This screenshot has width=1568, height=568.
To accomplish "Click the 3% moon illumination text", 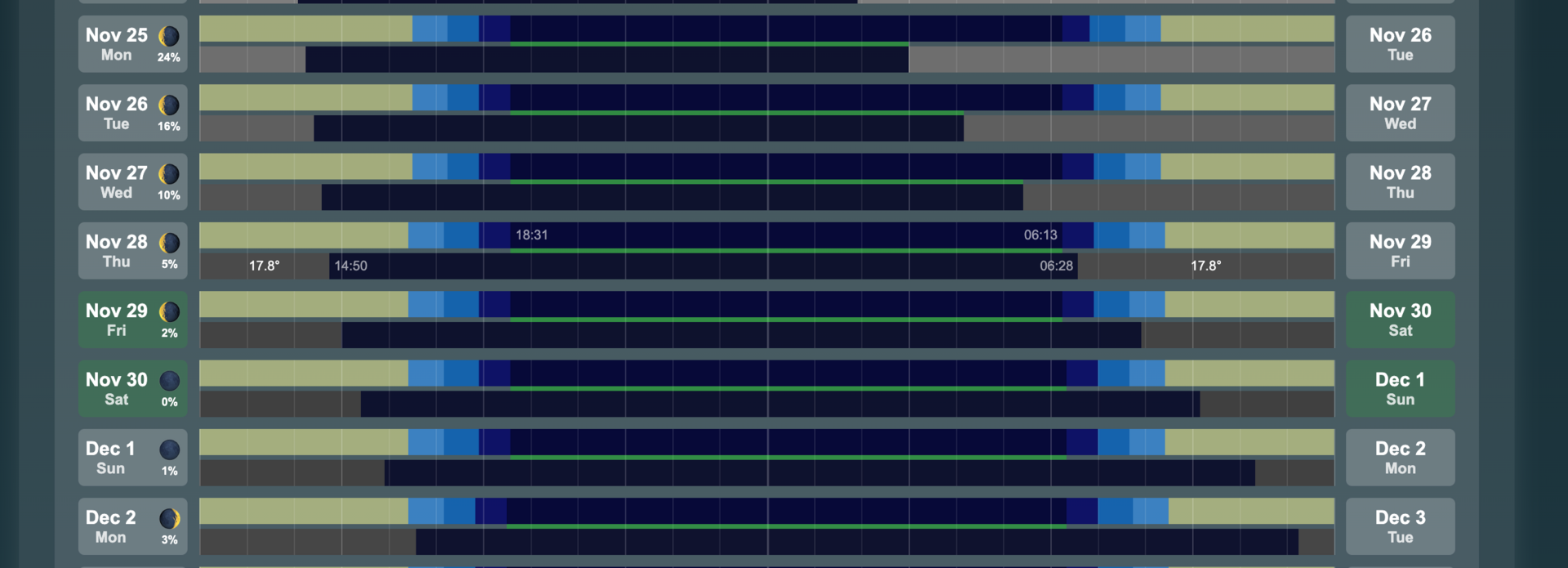I will [x=169, y=540].
